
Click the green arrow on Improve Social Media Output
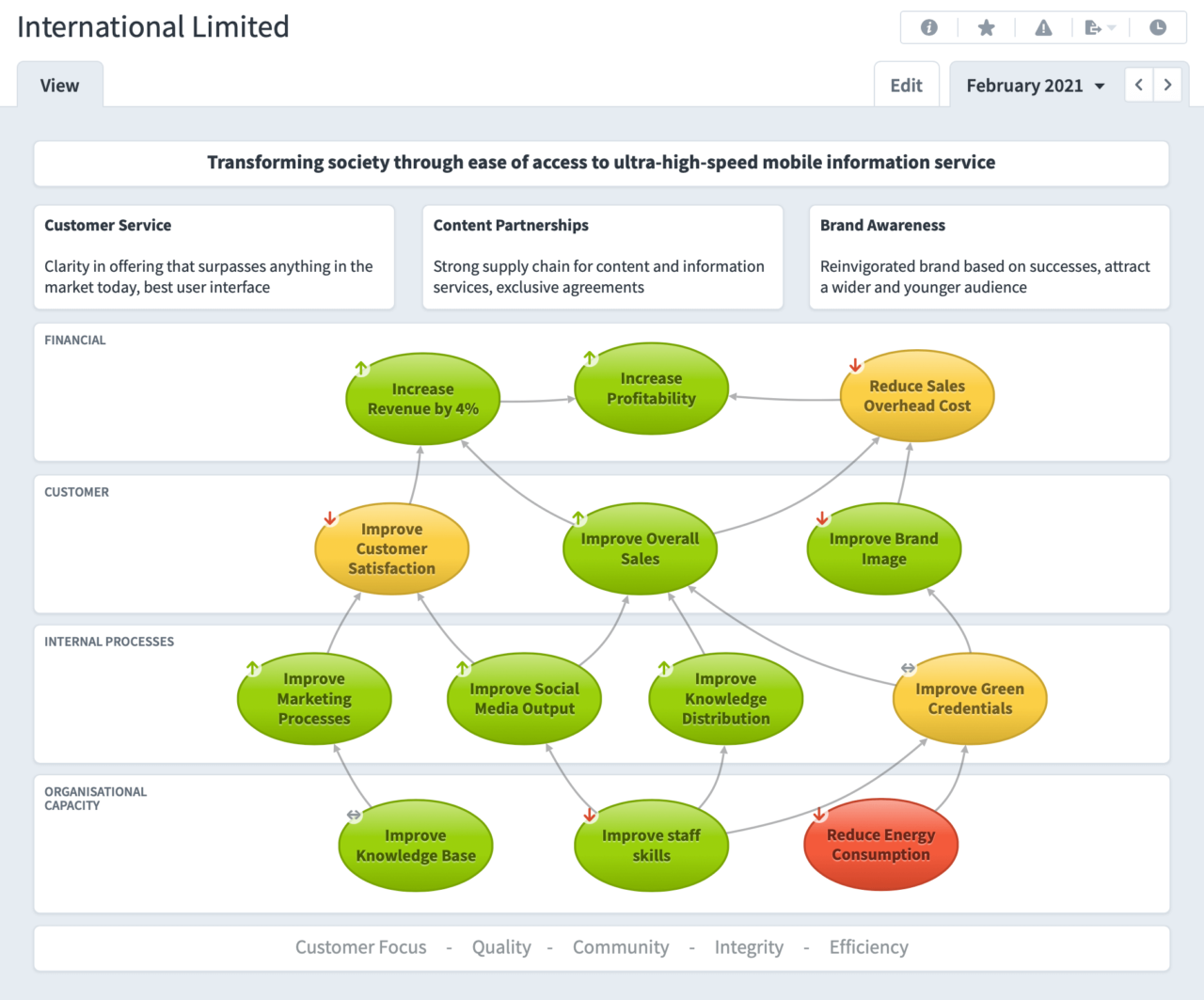point(462,667)
